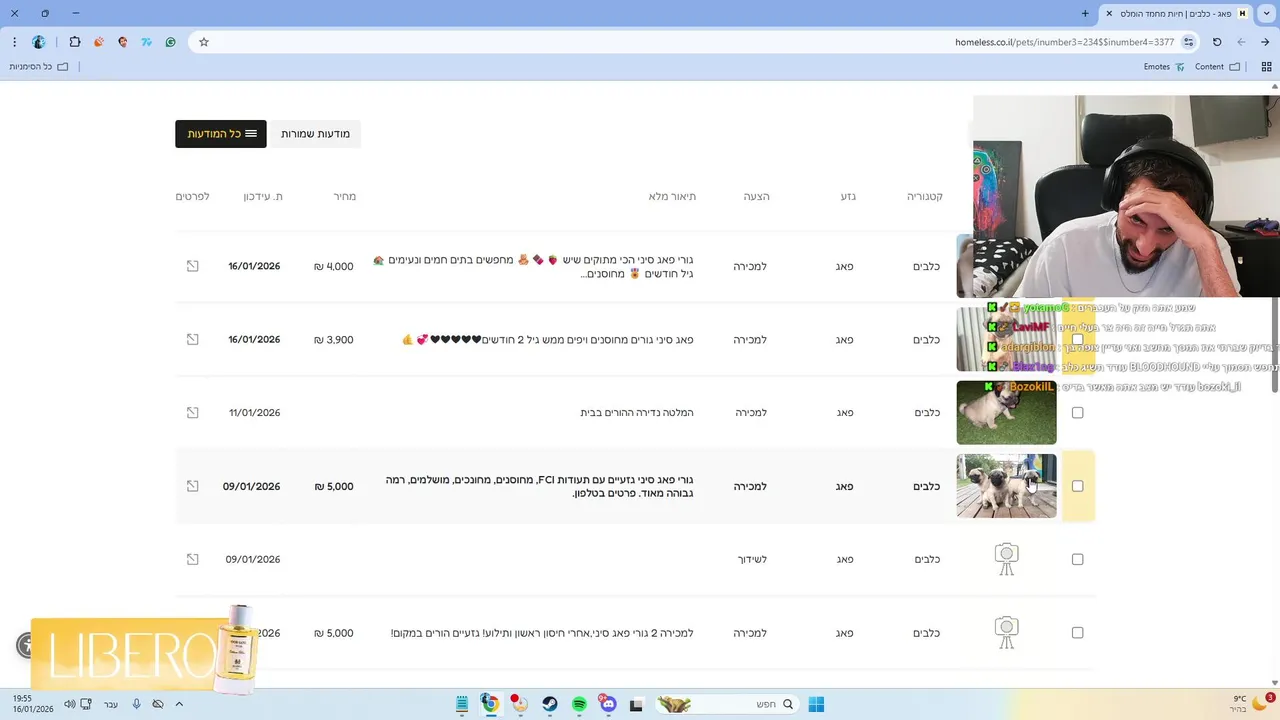
Task: Click the volume icon in system tray
Action: pos(69,704)
